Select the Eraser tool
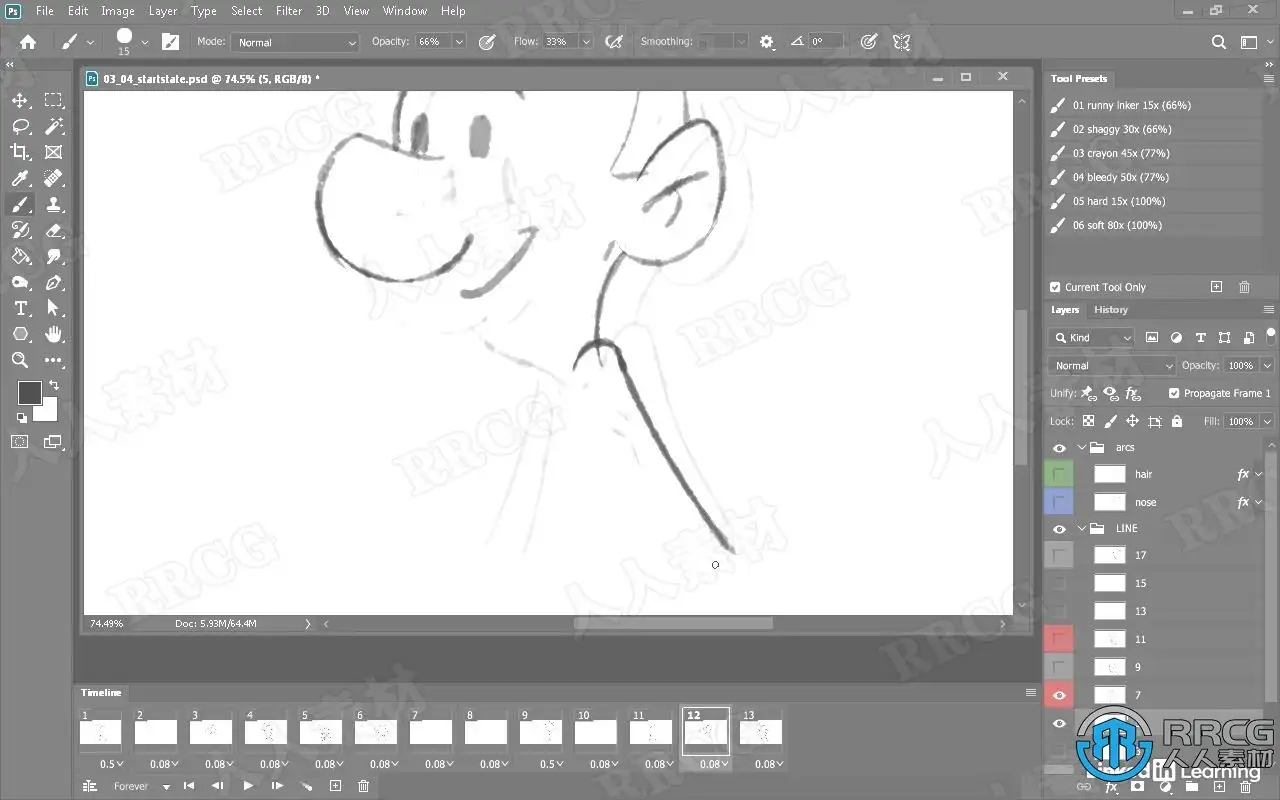This screenshot has width=1280, height=800. [54, 230]
